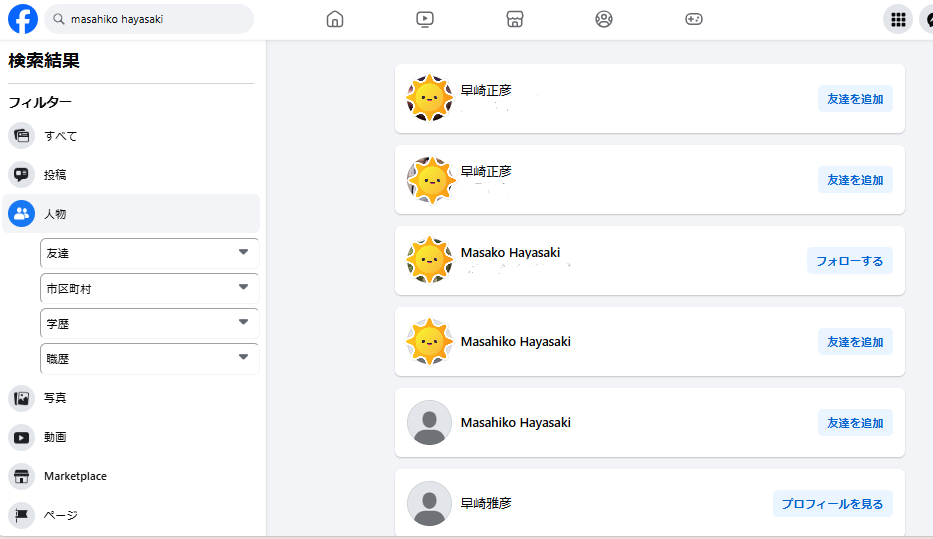Click the ページ filter label
This screenshot has height=539, width=933.
pos(61,515)
